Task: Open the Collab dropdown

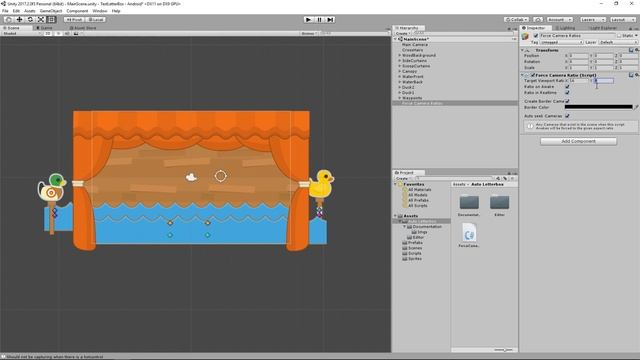Action: 516,20
